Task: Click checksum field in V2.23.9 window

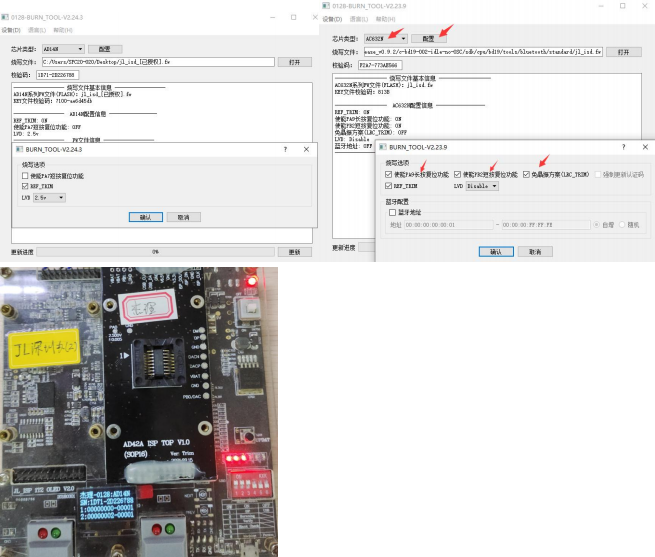Action: click(380, 65)
